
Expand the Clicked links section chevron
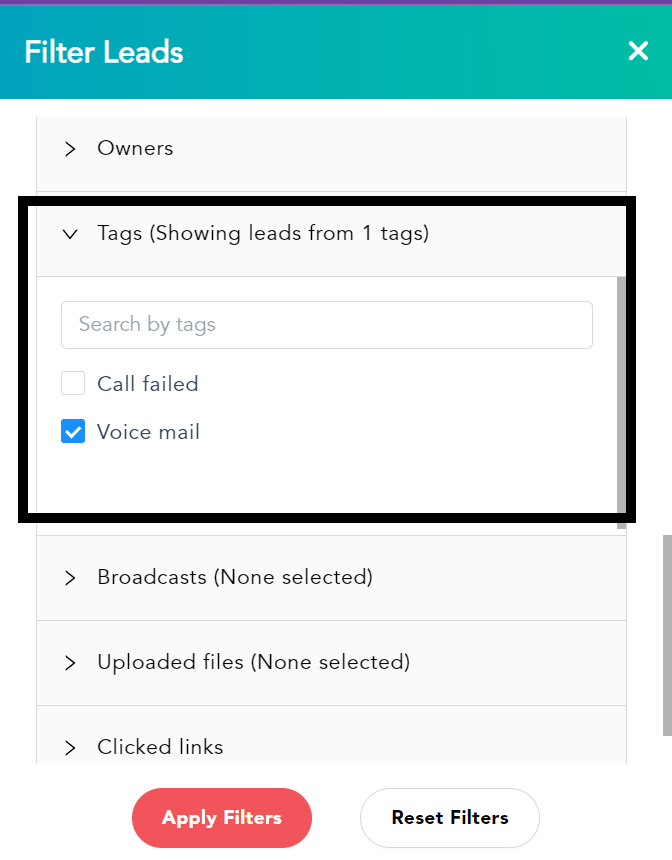[70, 748]
